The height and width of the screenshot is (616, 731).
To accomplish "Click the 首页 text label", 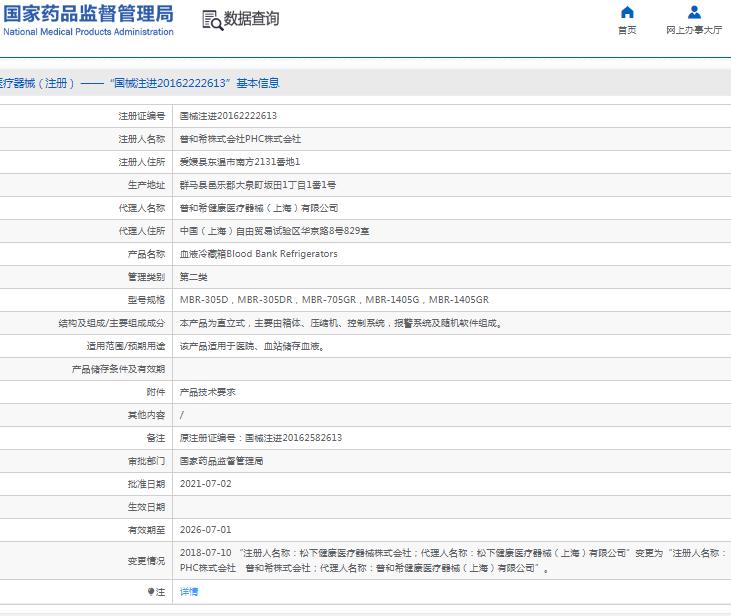I will click(627, 30).
